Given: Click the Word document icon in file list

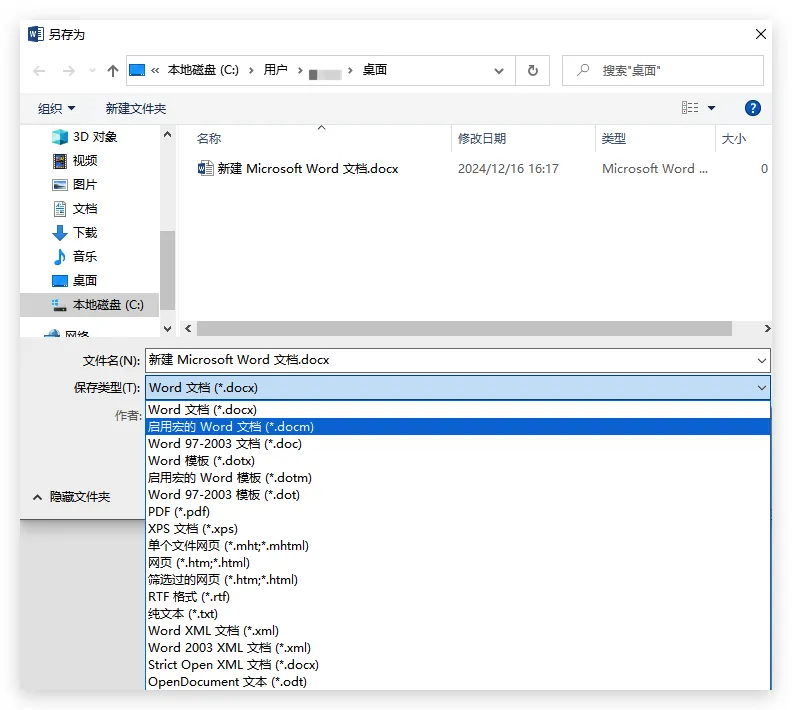Looking at the screenshot, I should [x=206, y=168].
